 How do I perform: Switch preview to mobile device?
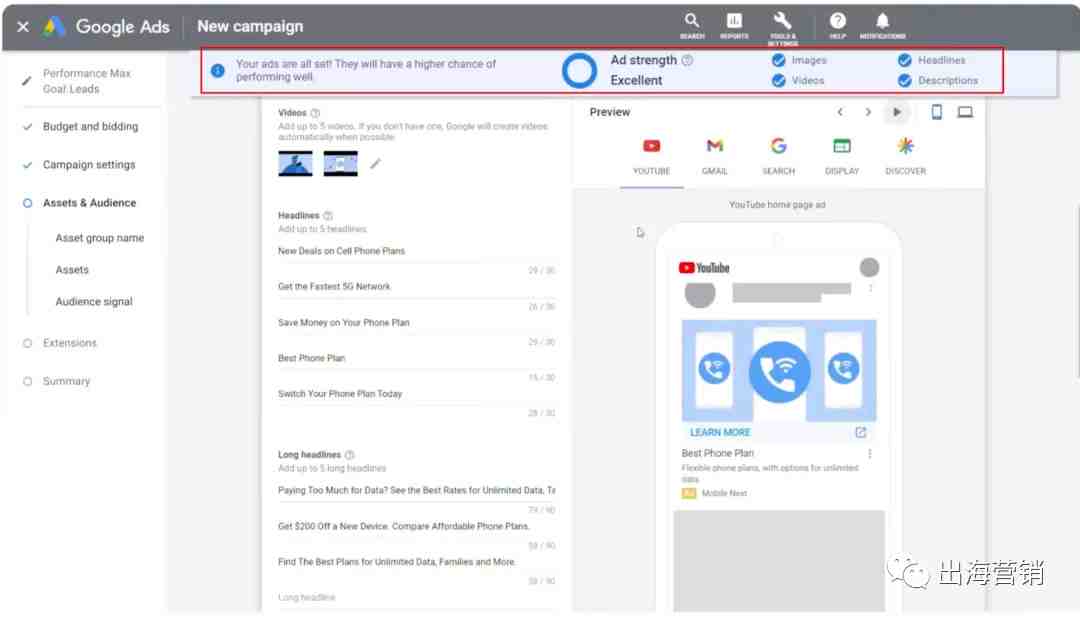[x=936, y=112]
